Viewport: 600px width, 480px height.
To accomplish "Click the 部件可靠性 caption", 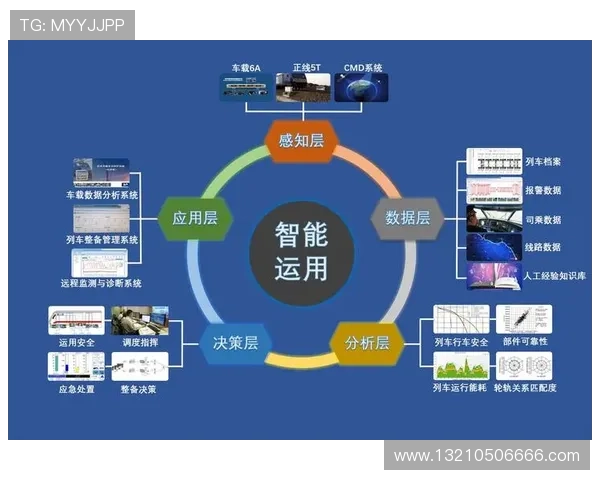I will click(x=525, y=341).
